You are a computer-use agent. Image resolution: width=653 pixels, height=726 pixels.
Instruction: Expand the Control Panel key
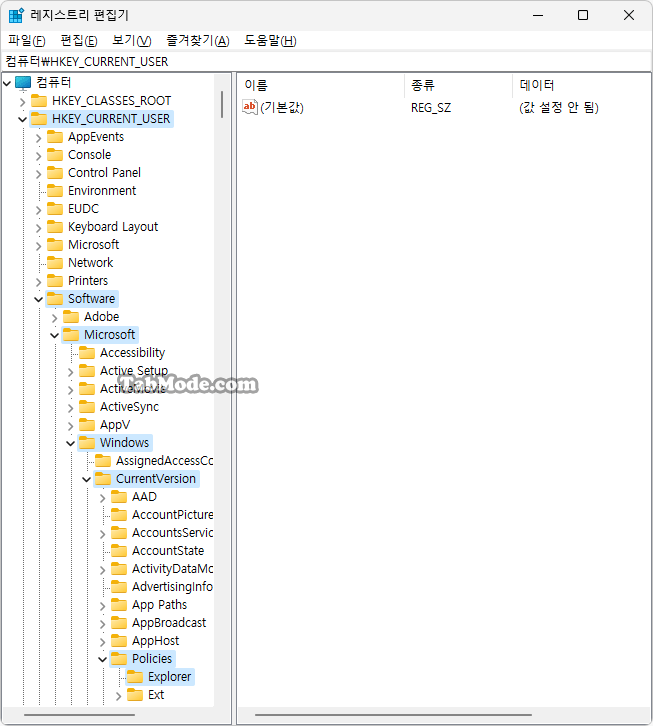[38, 174]
